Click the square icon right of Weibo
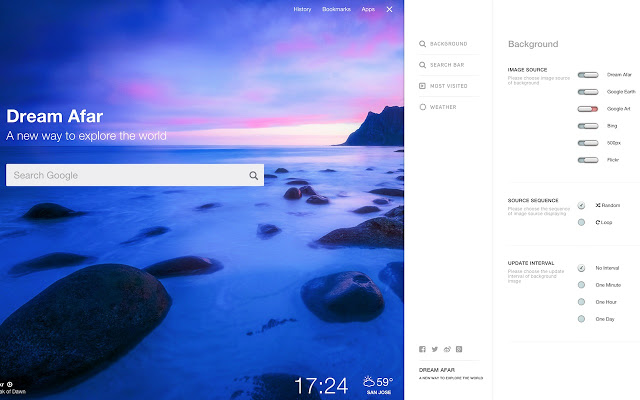The width and height of the screenshot is (640, 400). click(459, 349)
